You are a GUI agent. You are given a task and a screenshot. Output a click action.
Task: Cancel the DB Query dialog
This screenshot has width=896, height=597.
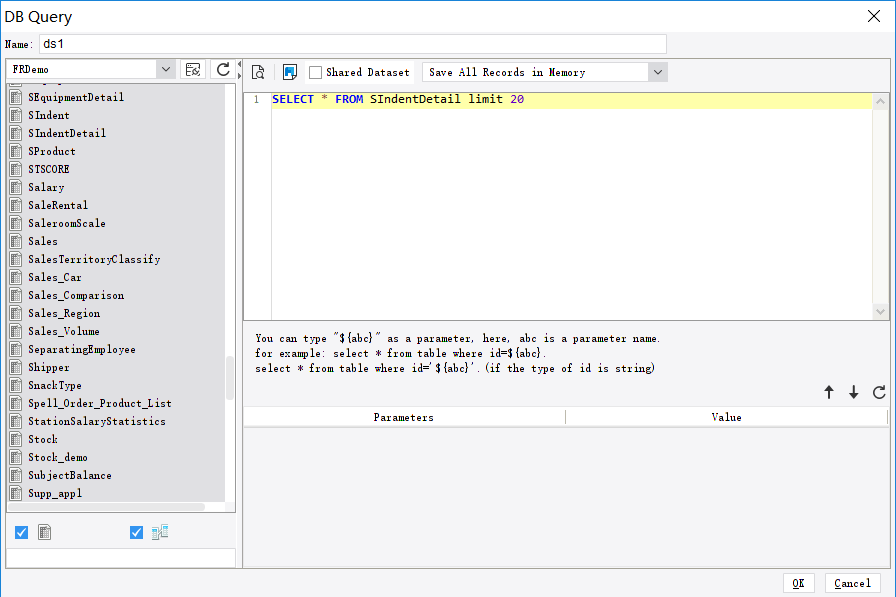tap(852, 583)
